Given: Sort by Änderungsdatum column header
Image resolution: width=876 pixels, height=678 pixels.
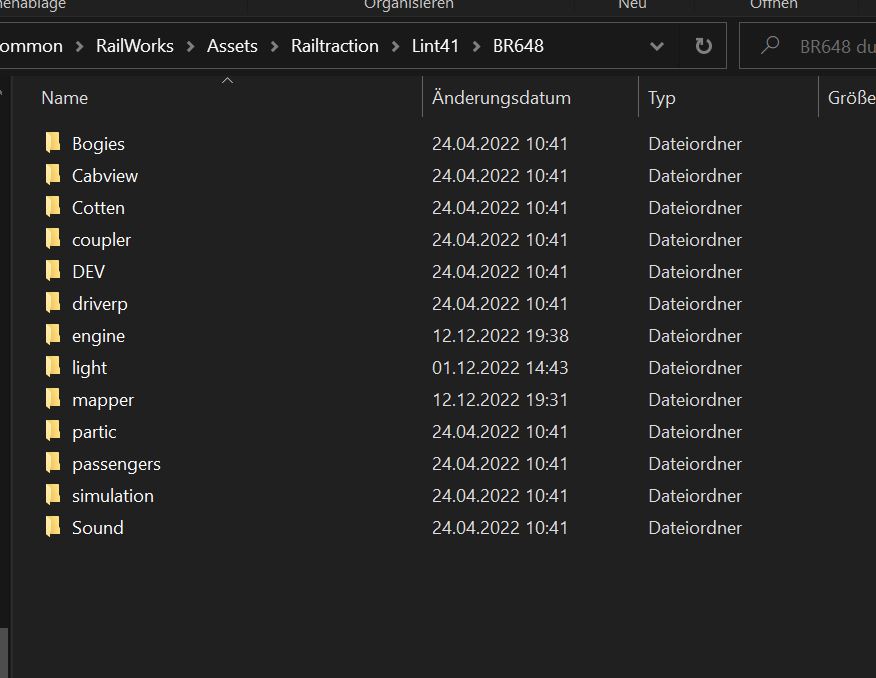Looking at the screenshot, I should [501, 98].
